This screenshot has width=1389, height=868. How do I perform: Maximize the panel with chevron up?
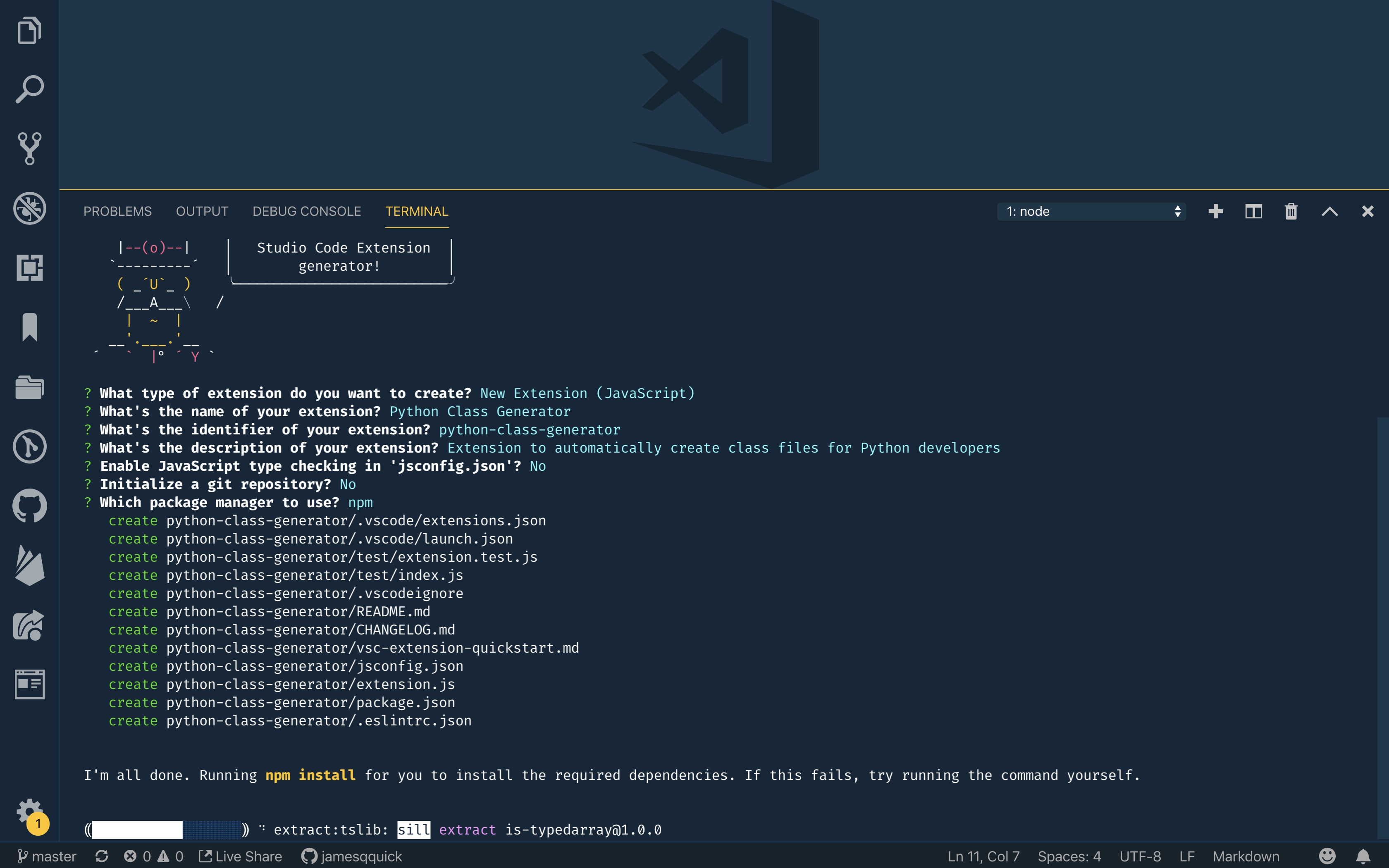pos(1329,211)
